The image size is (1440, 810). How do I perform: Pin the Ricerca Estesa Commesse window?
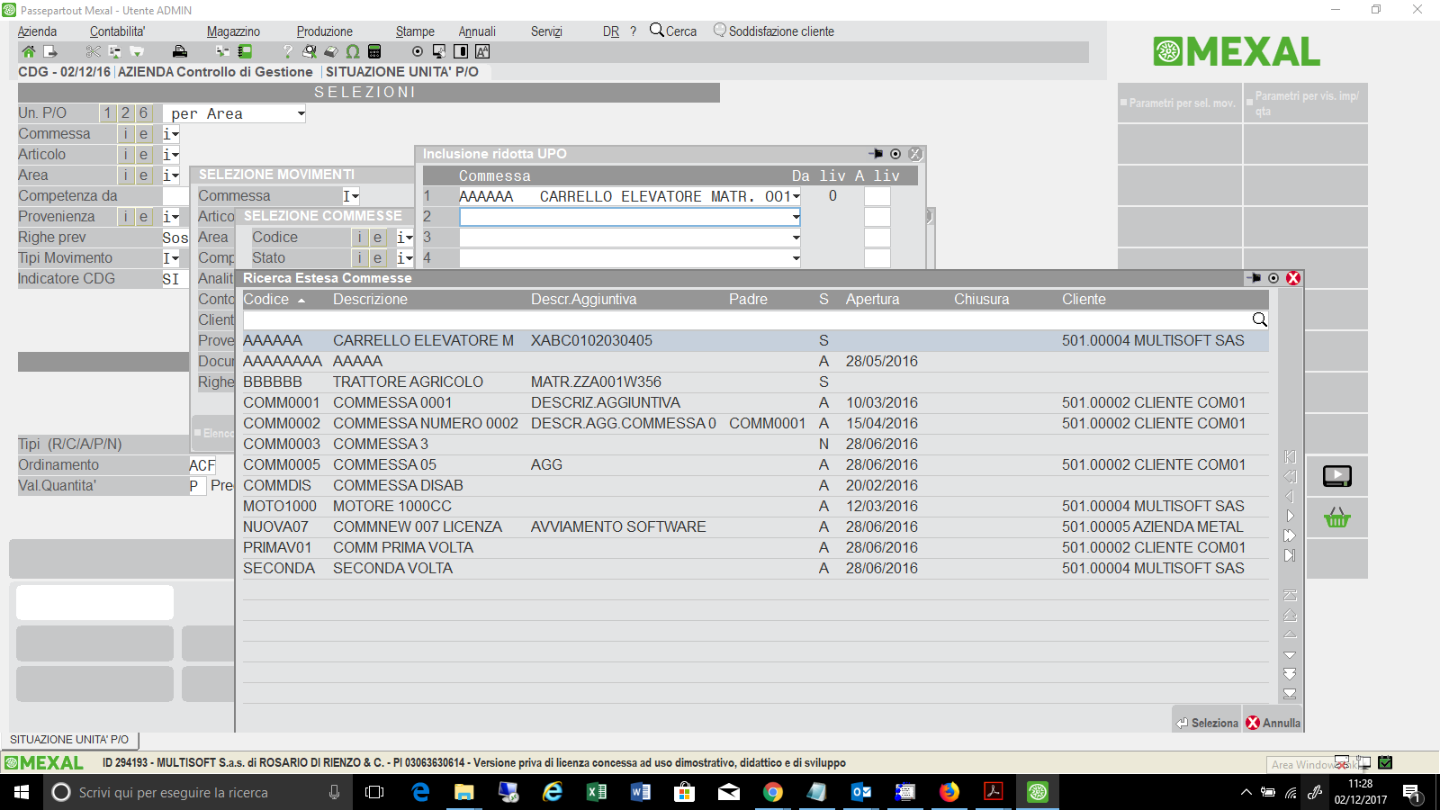pos(1253,278)
